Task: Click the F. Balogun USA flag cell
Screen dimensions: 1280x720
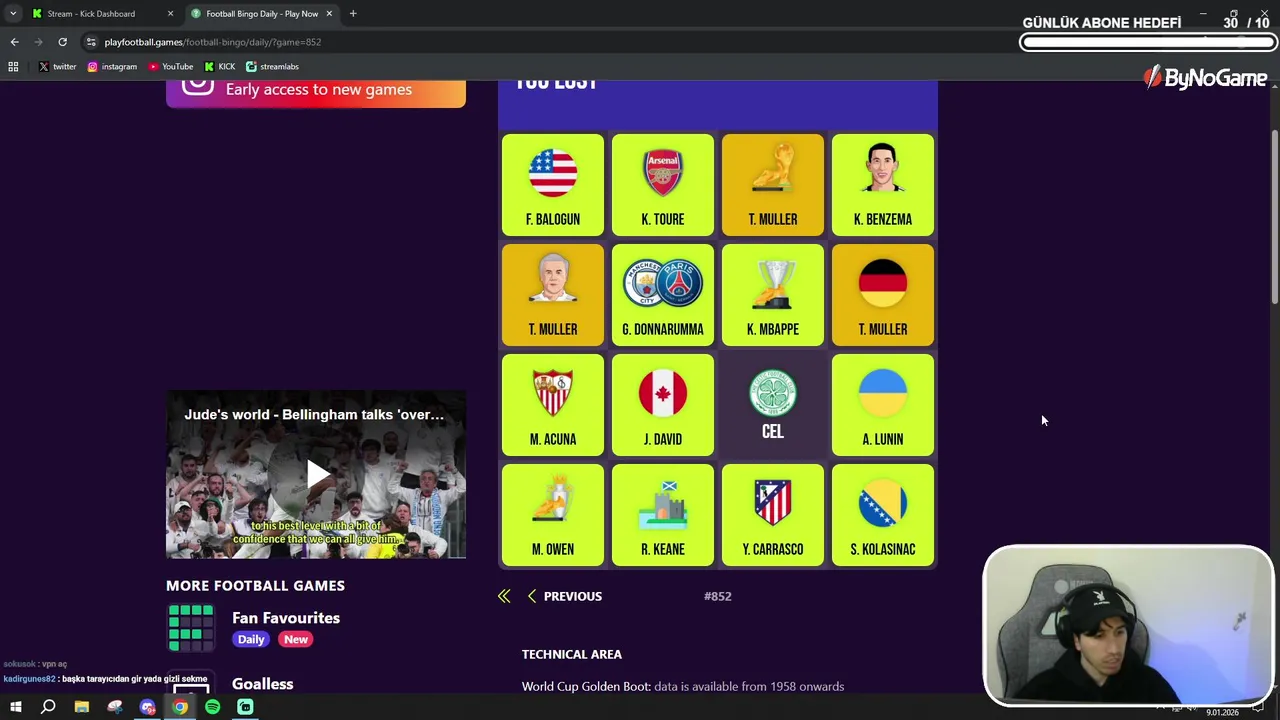Action: (553, 185)
